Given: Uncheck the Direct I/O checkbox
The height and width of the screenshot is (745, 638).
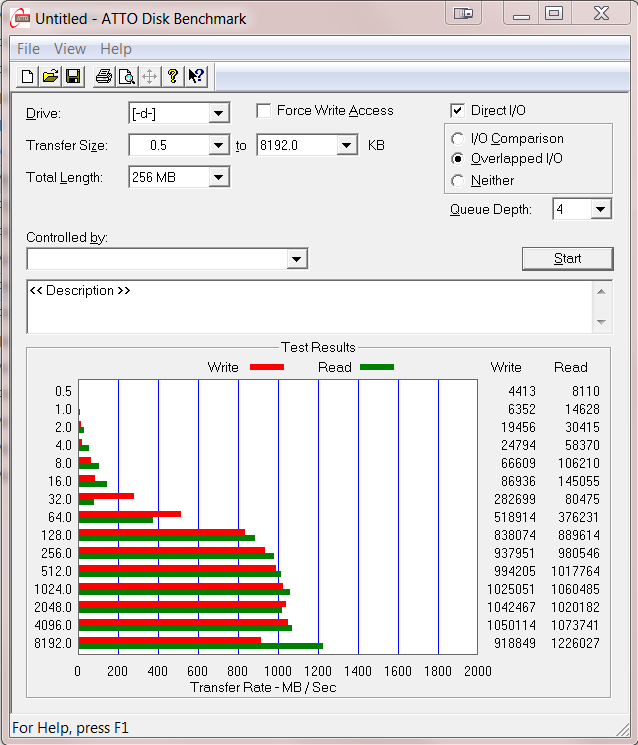Looking at the screenshot, I should [x=458, y=111].
